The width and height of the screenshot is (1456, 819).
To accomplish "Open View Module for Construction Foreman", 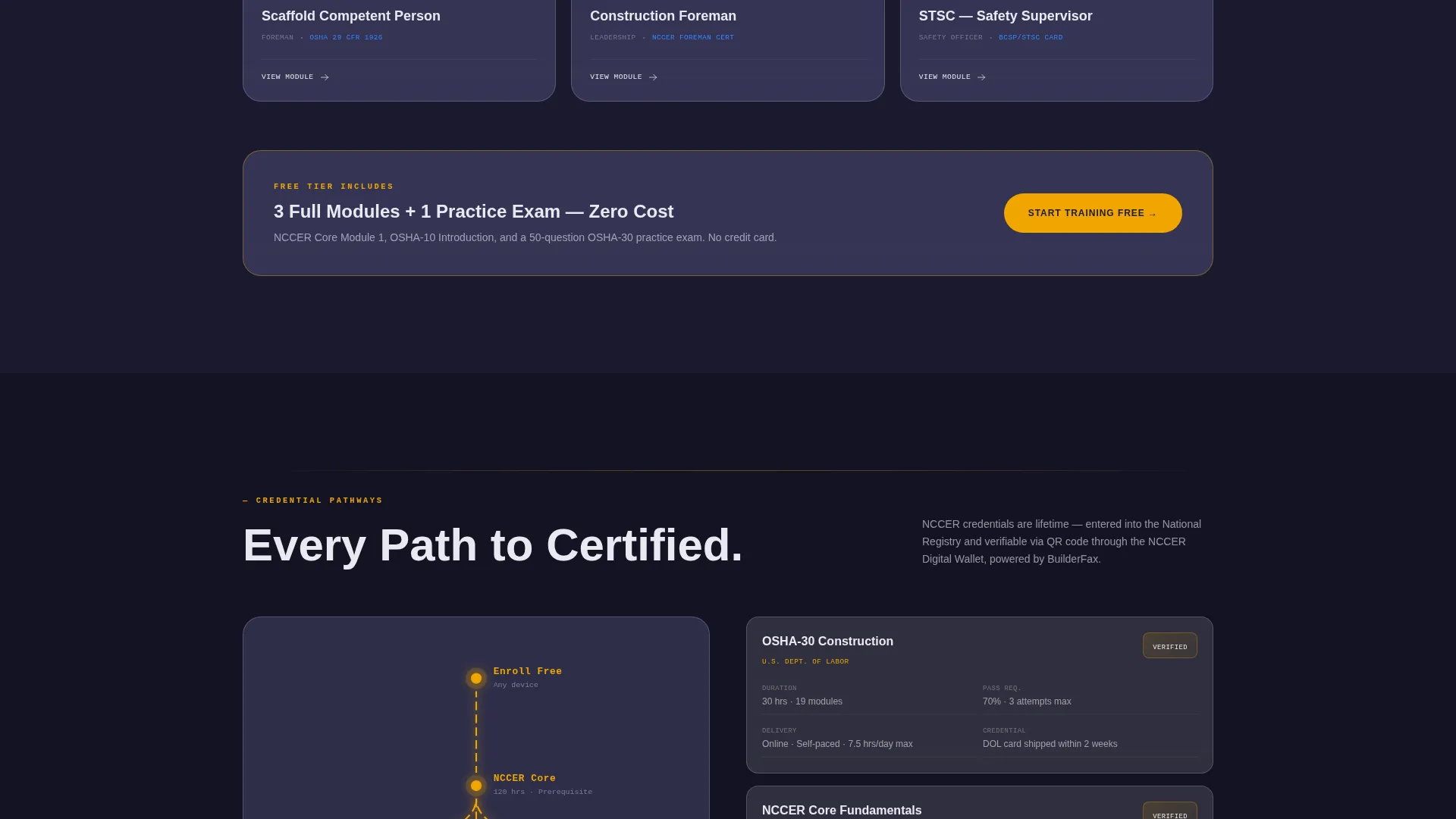I will tap(623, 77).
